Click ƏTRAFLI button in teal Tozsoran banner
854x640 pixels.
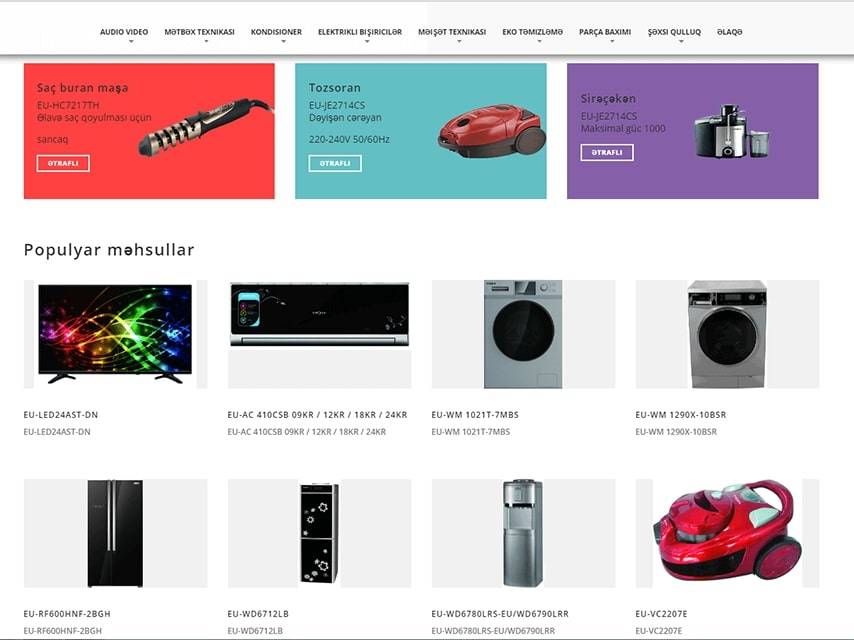(335, 163)
